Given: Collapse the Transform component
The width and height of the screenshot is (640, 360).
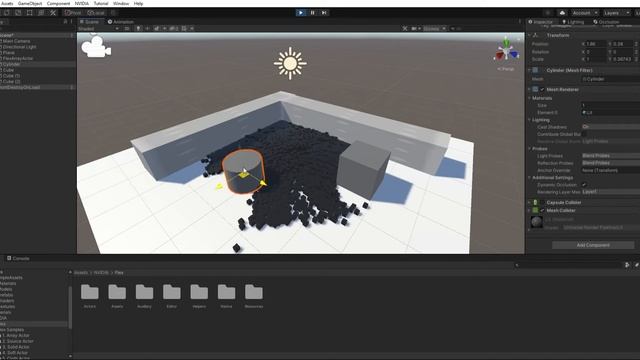Looking at the screenshot, I should pyautogui.click(x=529, y=36).
